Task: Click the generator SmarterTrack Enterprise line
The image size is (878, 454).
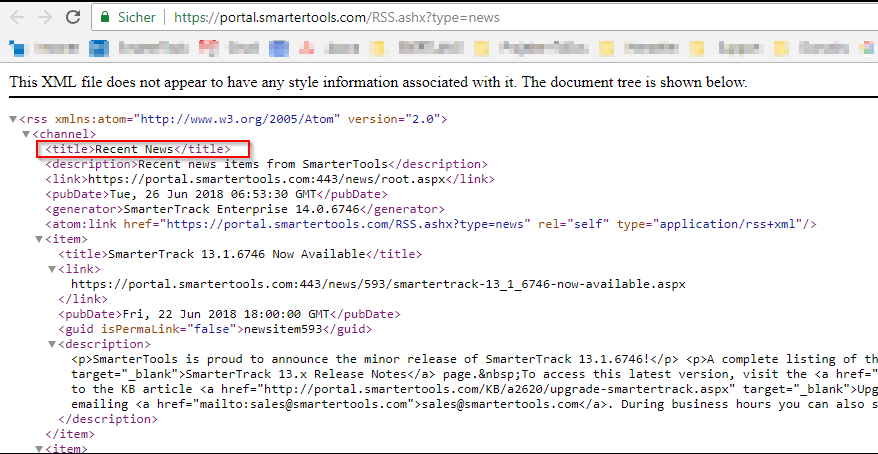Action: point(245,209)
